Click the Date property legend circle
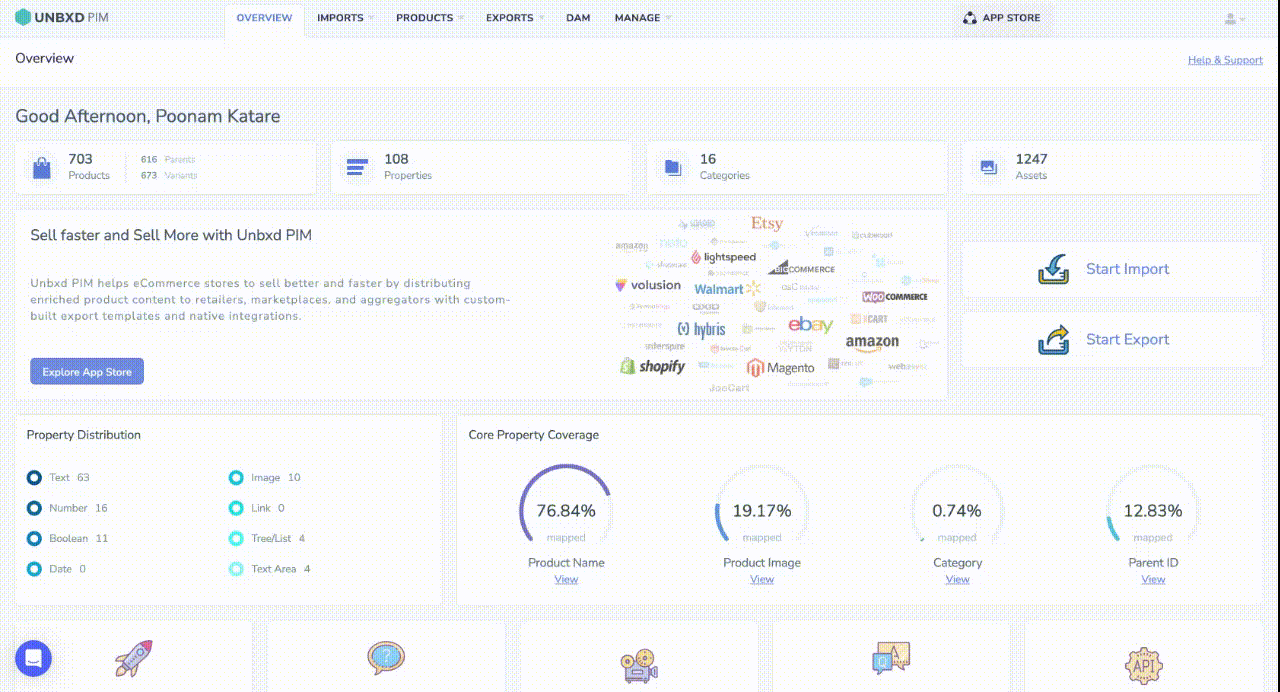Viewport: 1280px width, 692px height. [x=34, y=569]
